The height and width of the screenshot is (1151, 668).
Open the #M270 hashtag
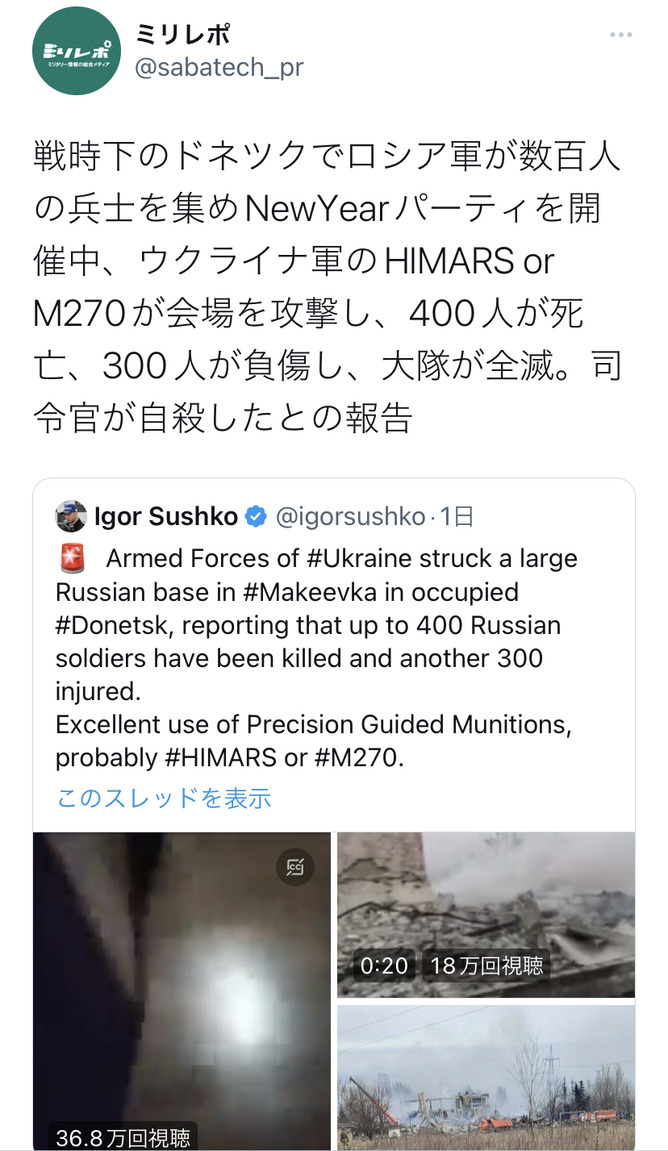pos(357,758)
